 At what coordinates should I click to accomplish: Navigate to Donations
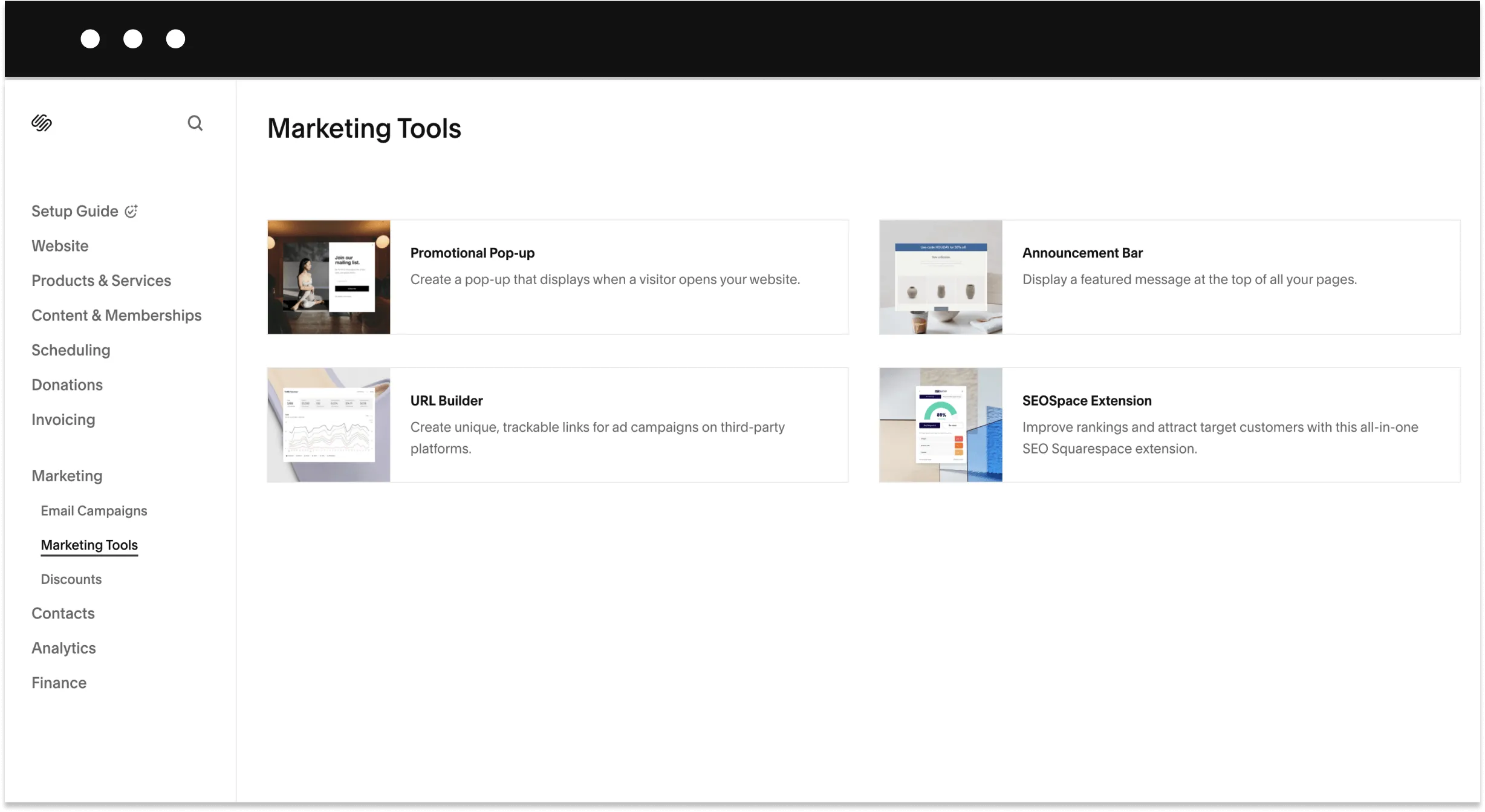click(67, 385)
